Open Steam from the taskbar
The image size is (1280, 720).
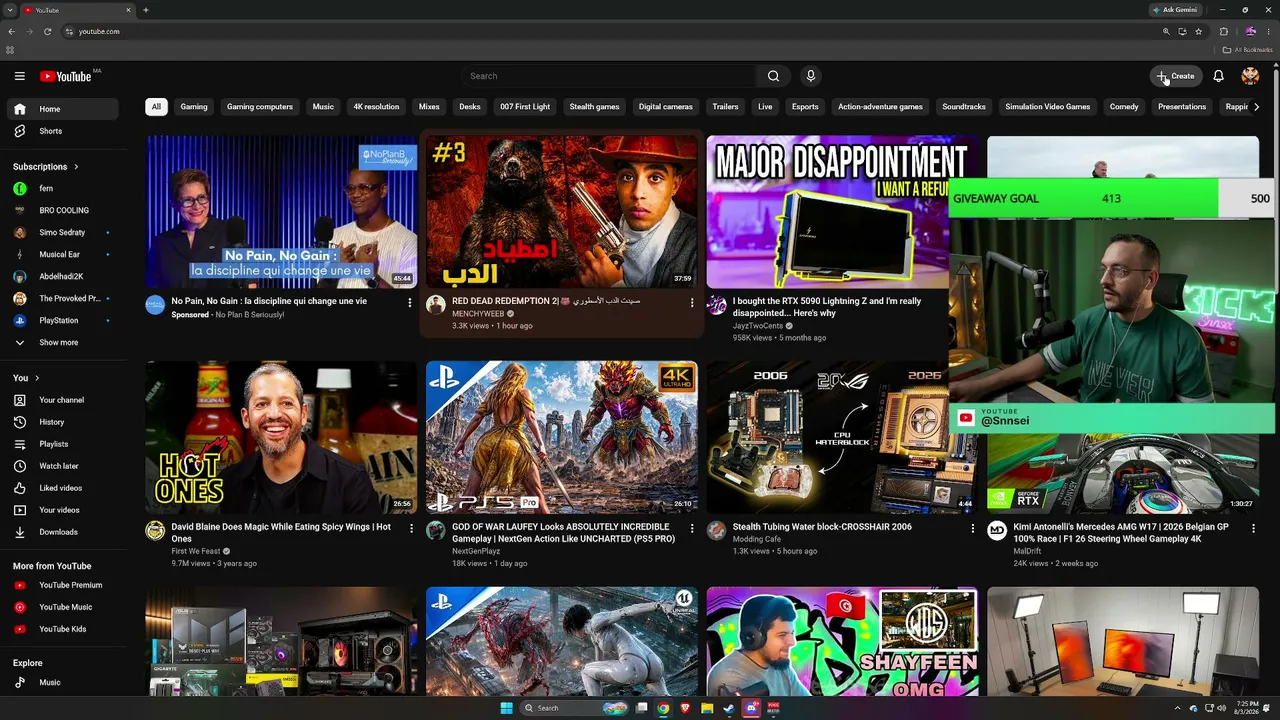pyautogui.click(x=729, y=708)
